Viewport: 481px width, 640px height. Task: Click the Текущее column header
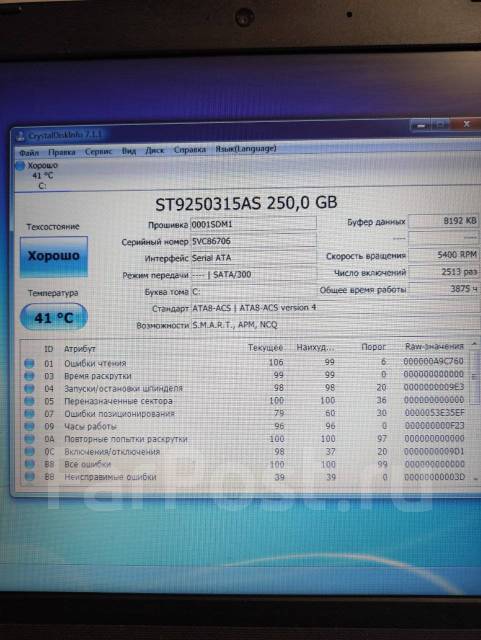[265, 348]
